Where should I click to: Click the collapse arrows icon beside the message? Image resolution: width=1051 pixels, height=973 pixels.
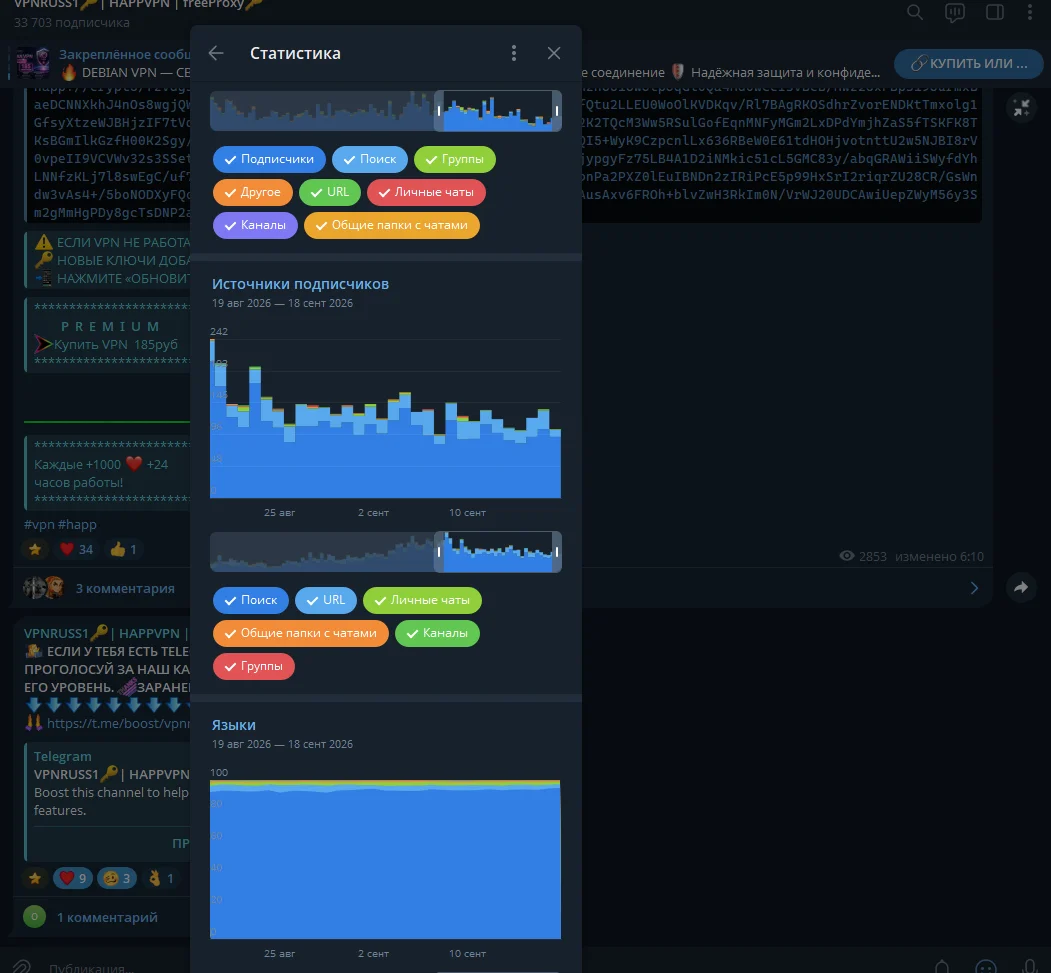tap(1022, 107)
